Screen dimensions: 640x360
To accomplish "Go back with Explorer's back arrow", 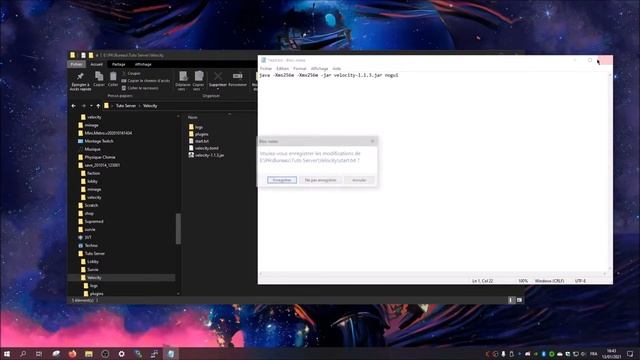I will [x=73, y=106].
